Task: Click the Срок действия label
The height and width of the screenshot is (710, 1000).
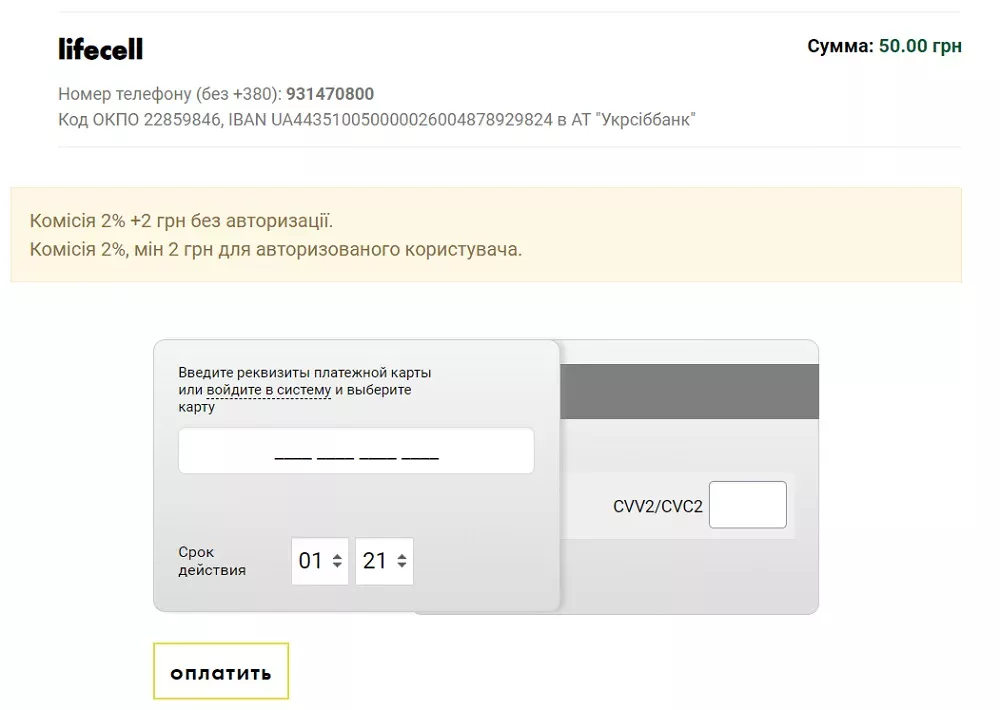Action: [210, 561]
